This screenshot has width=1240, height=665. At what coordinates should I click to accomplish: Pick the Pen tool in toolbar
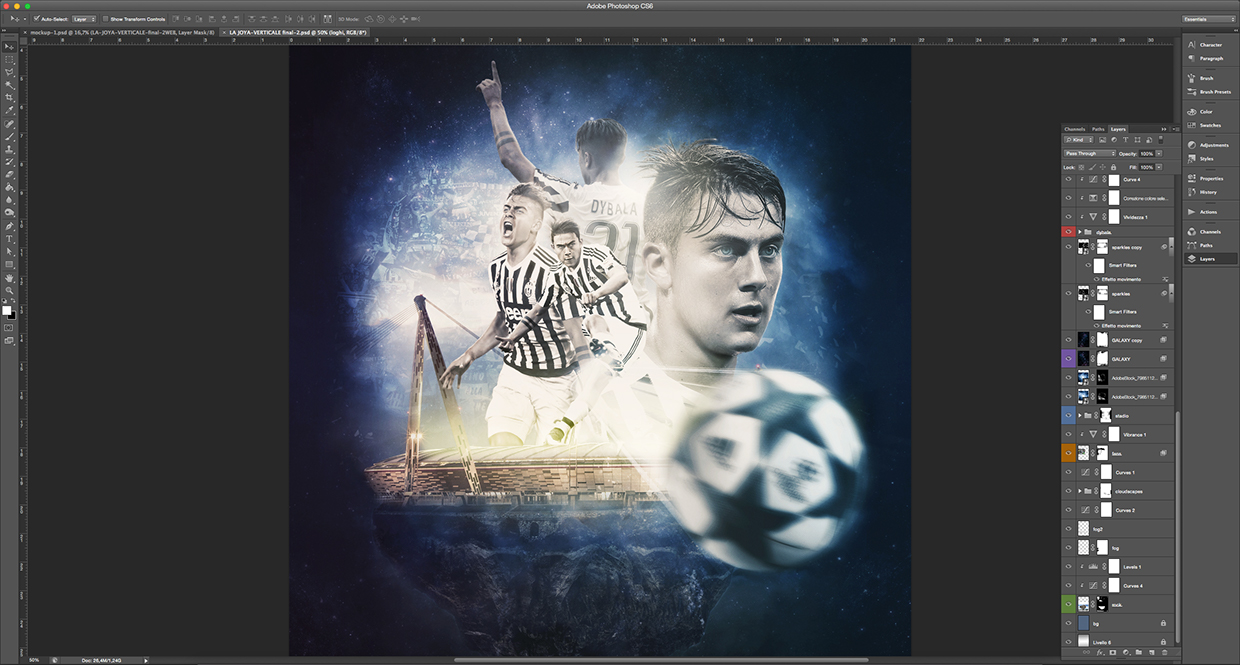(x=10, y=226)
